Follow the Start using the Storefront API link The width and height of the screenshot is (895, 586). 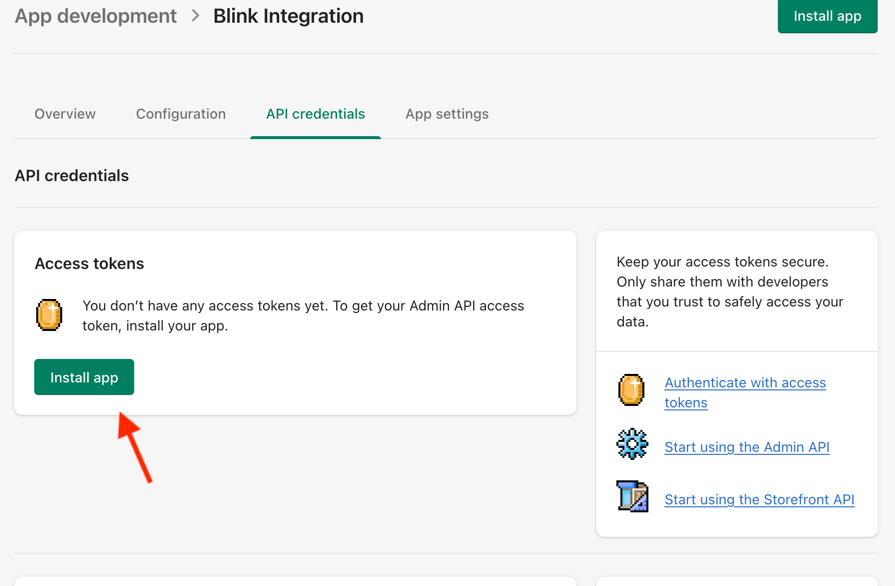pyautogui.click(x=759, y=499)
